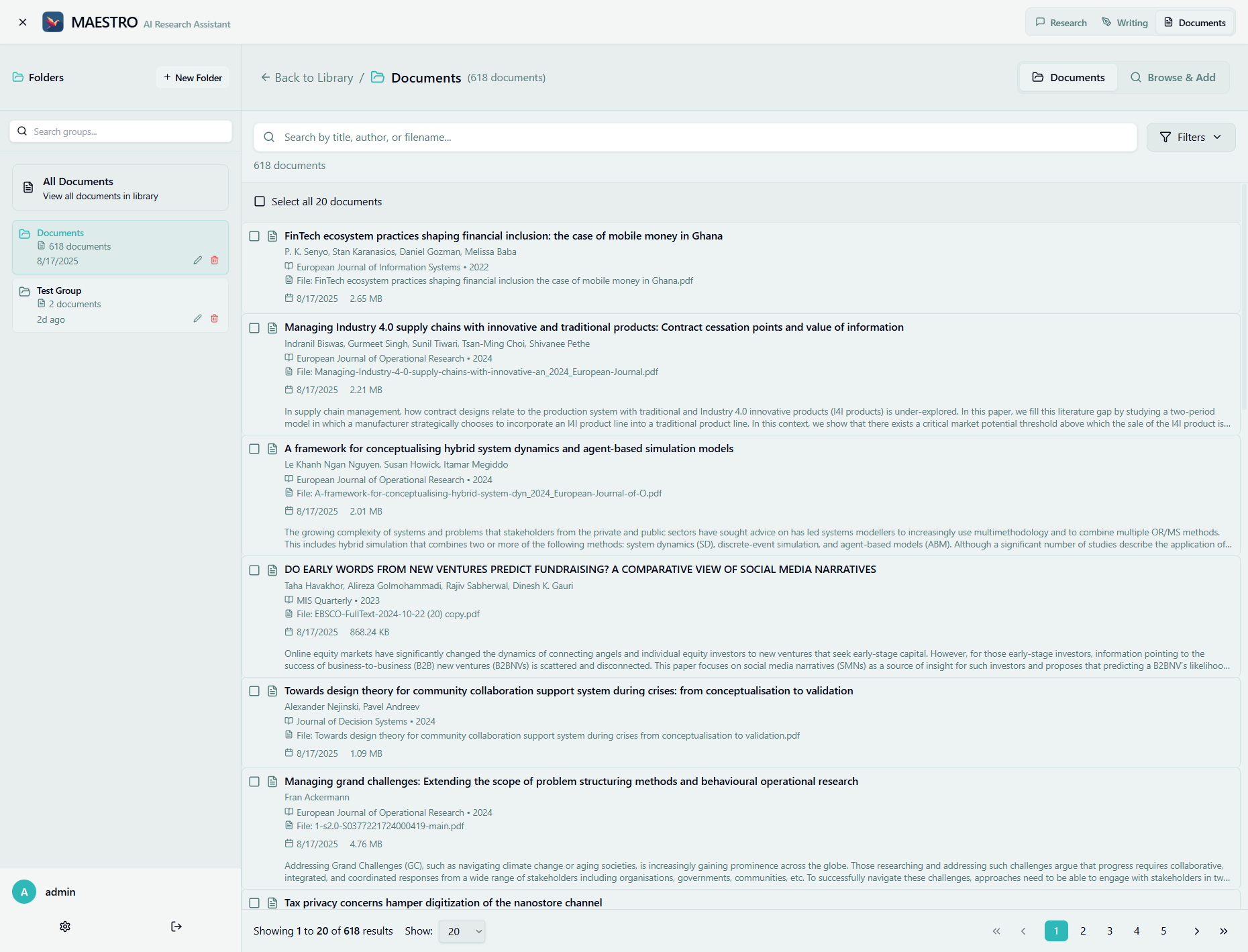Change the Show results count dropdown

(462, 931)
